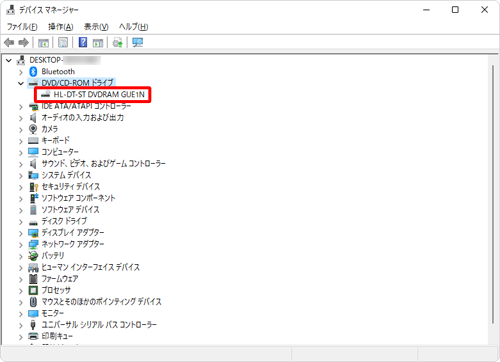
Task: Click the show/hide console tree icon
Action: click(43, 43)
